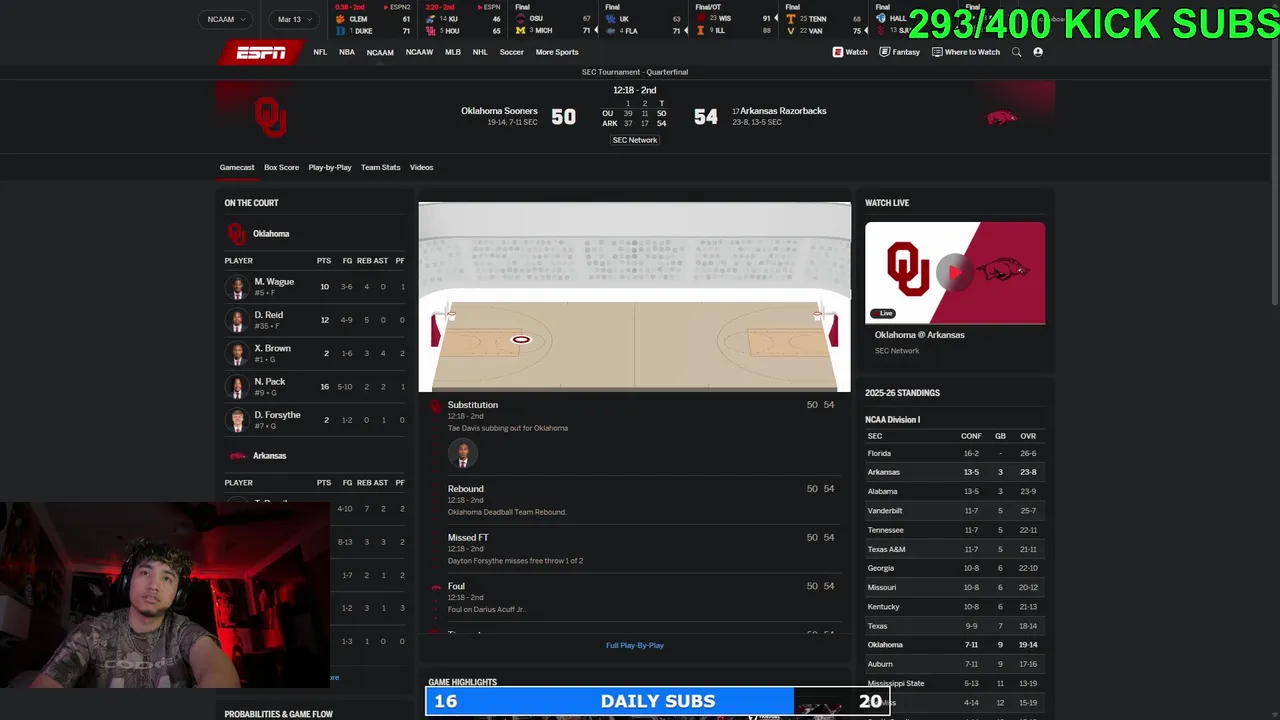Viewport: 1280px width, 720px height.
Task: Open Arkansas in SEC standings
Action: tap(884, 472)
